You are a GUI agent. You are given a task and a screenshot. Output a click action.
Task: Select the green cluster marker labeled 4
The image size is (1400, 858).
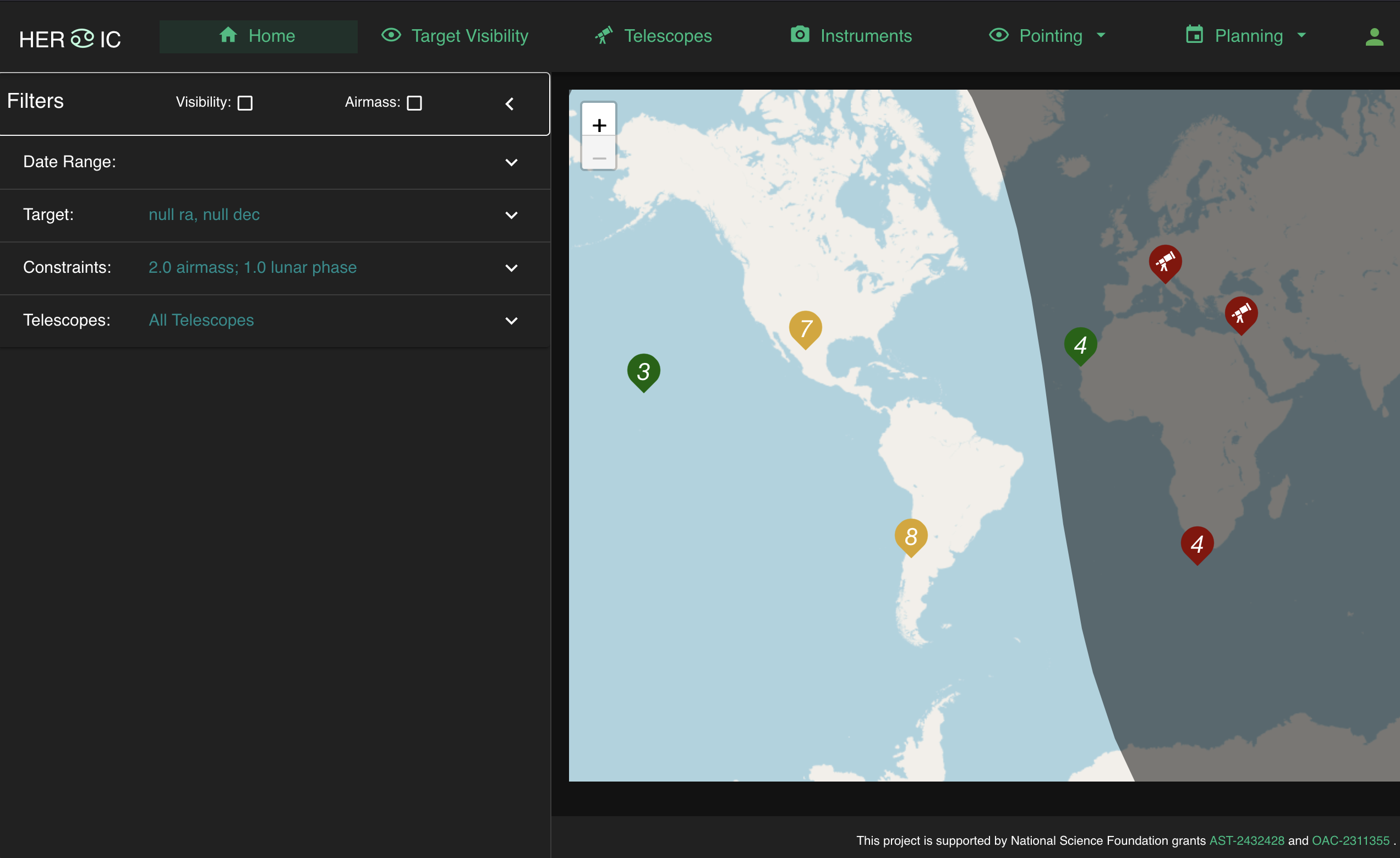(x=1080, y=345)
